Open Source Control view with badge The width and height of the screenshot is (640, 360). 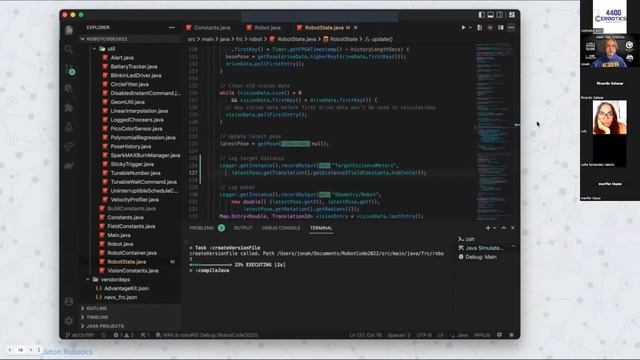pos(70,69)
